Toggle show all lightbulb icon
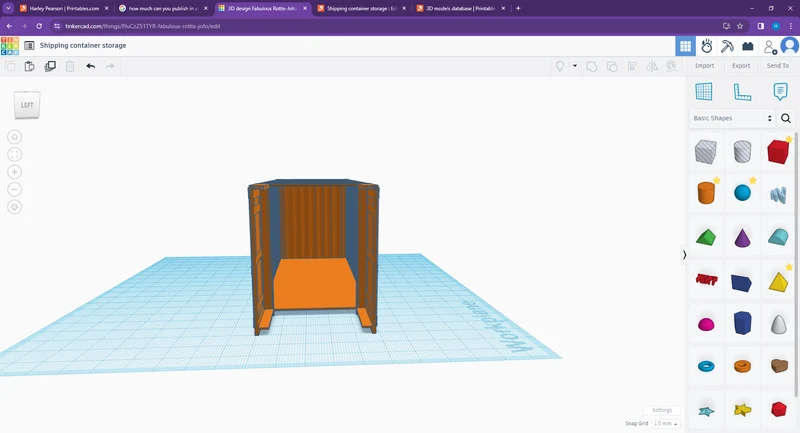Viewport: 800px width, 433px height. pyautogui.click(x=560, y=66)
